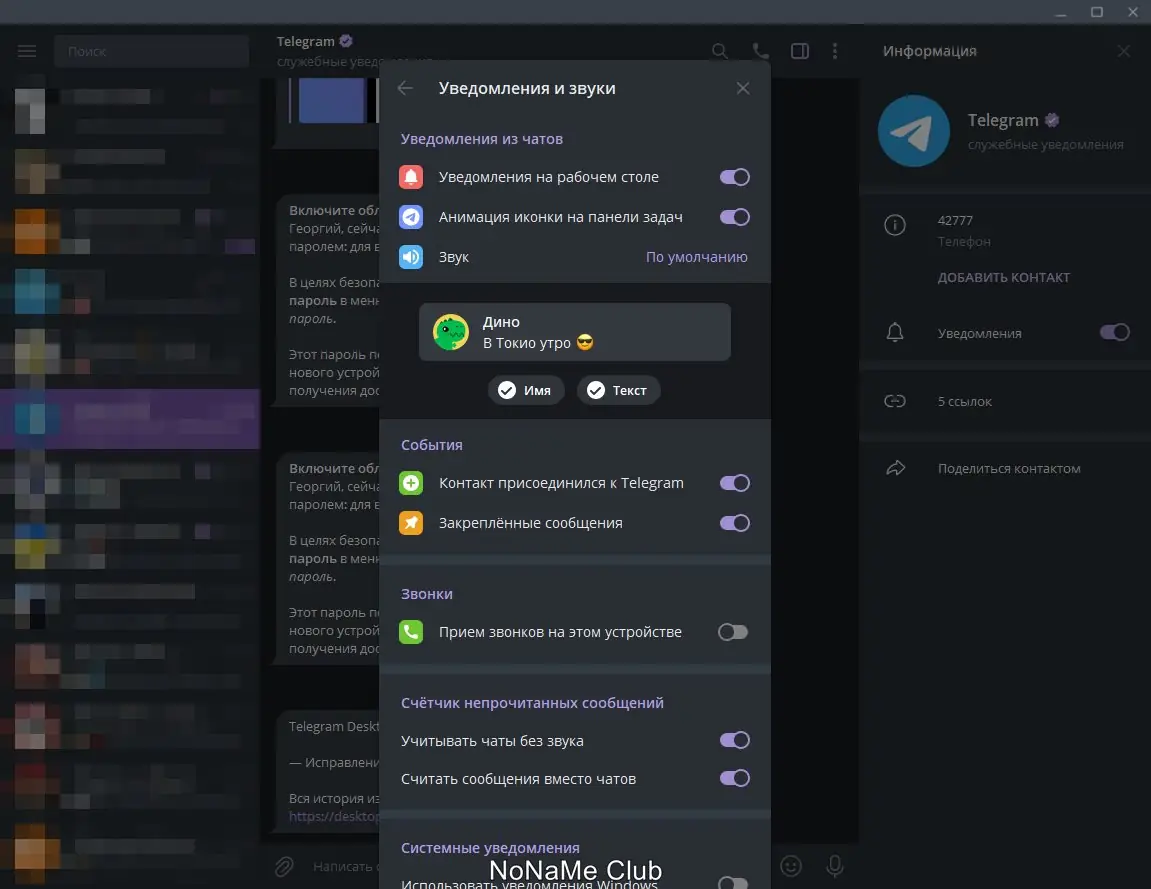The height and width of the screenshot is (889, 1151).
Task: Open the emoji smiley picker icon
Action: [791, 866]
